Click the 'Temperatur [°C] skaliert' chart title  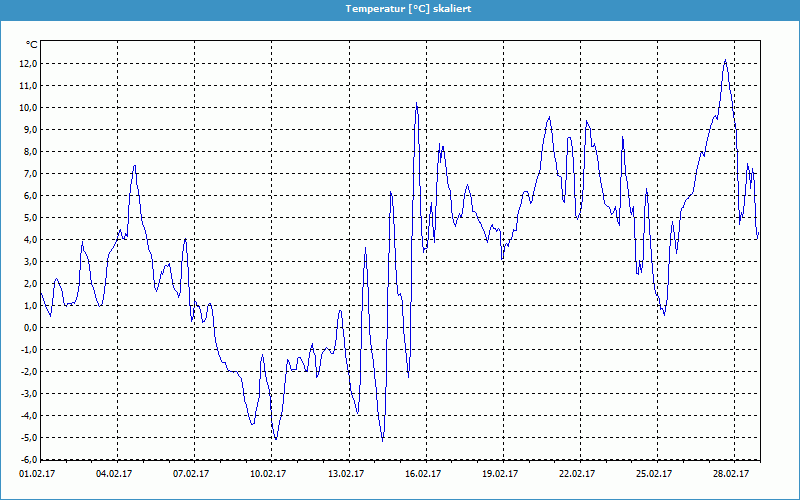point(407,8)
